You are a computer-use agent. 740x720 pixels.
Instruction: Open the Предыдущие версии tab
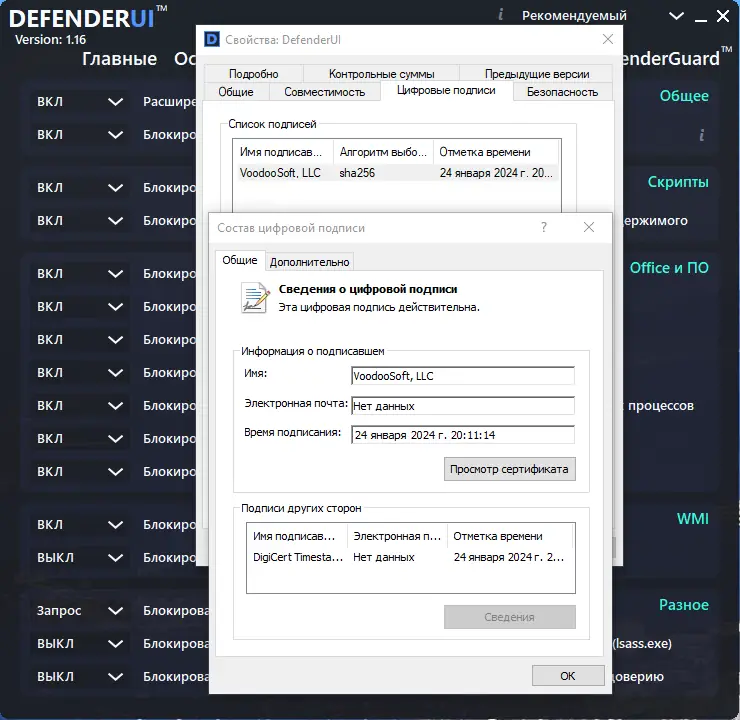click(x=537, y=74)
